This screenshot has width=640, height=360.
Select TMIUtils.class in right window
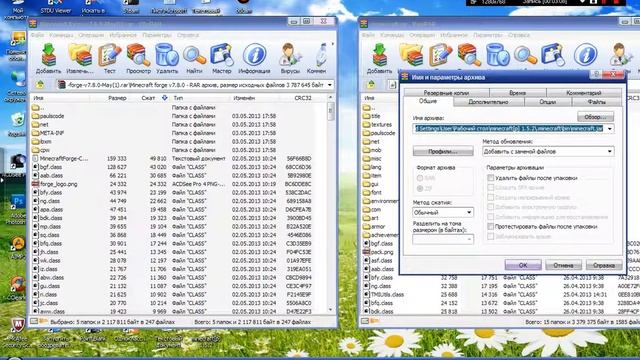(x=387, y=294)
